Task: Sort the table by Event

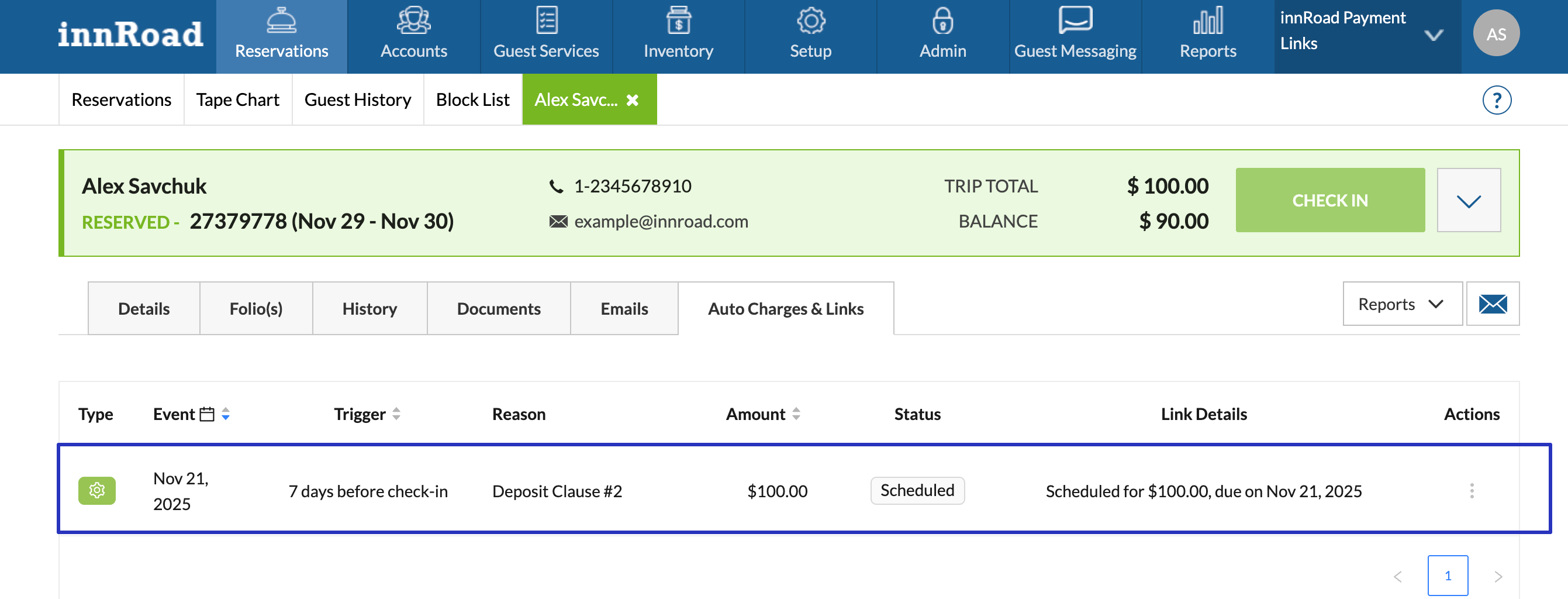Action: click(225, 415)
